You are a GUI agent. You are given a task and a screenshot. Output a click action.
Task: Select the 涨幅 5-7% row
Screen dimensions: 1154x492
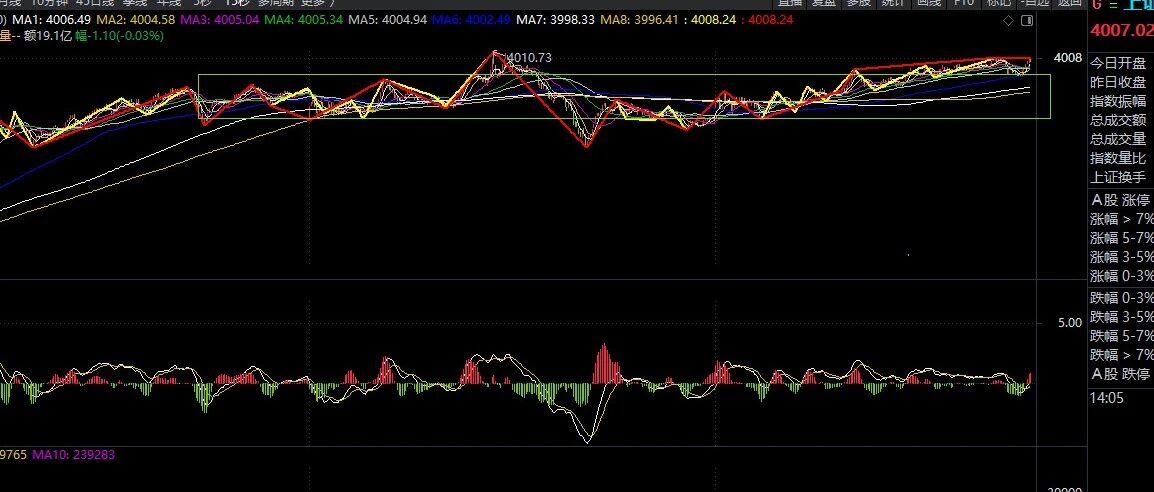coord(1120,238)
